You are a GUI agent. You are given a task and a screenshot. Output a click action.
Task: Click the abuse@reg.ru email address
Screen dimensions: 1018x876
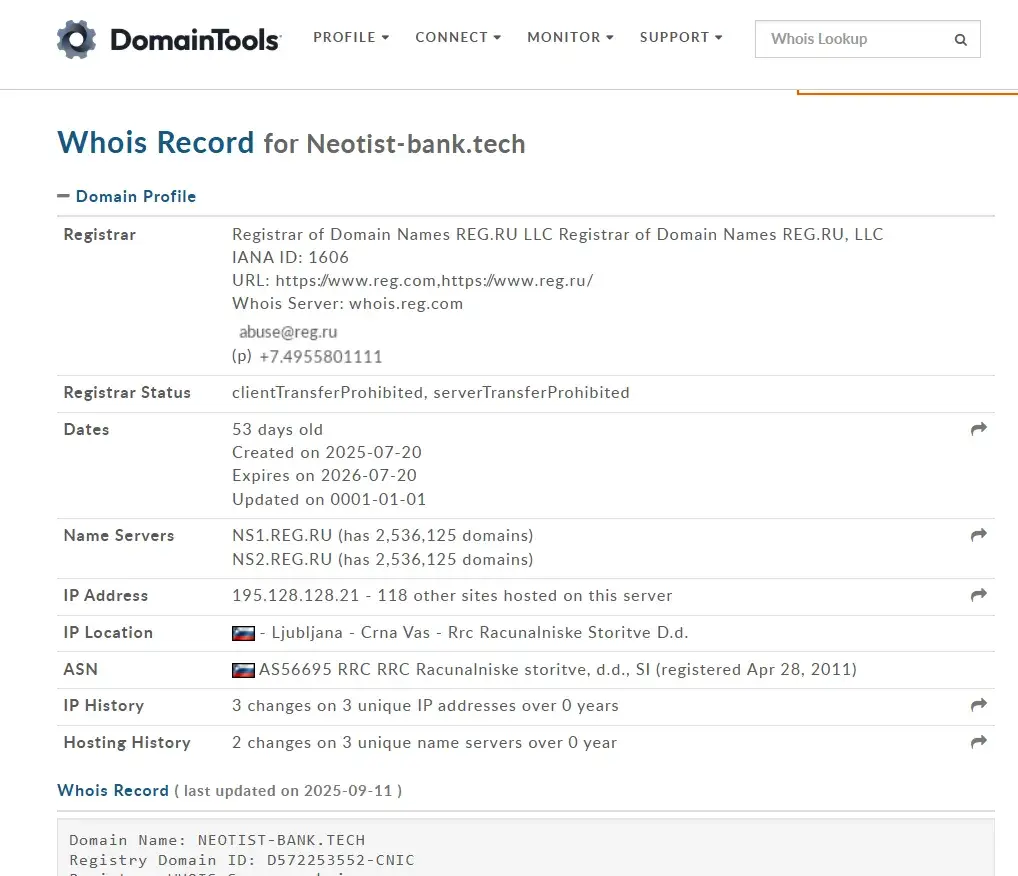tap(288, 332)
